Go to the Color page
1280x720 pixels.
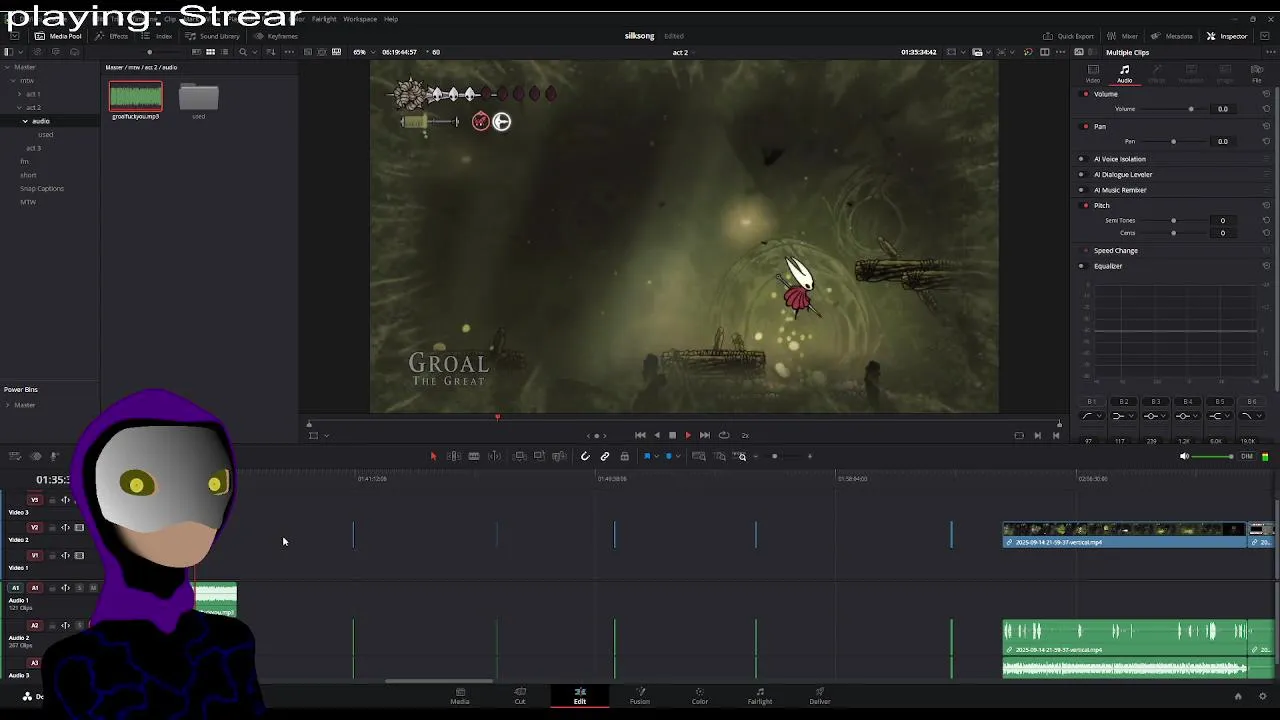pos(700,696)
